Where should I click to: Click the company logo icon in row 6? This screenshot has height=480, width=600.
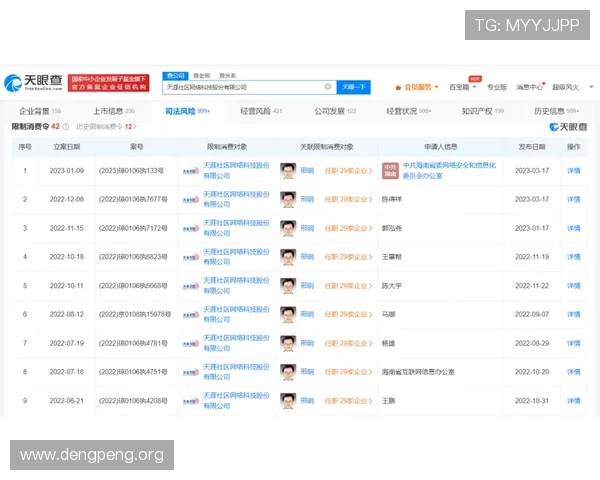[191, 315]
